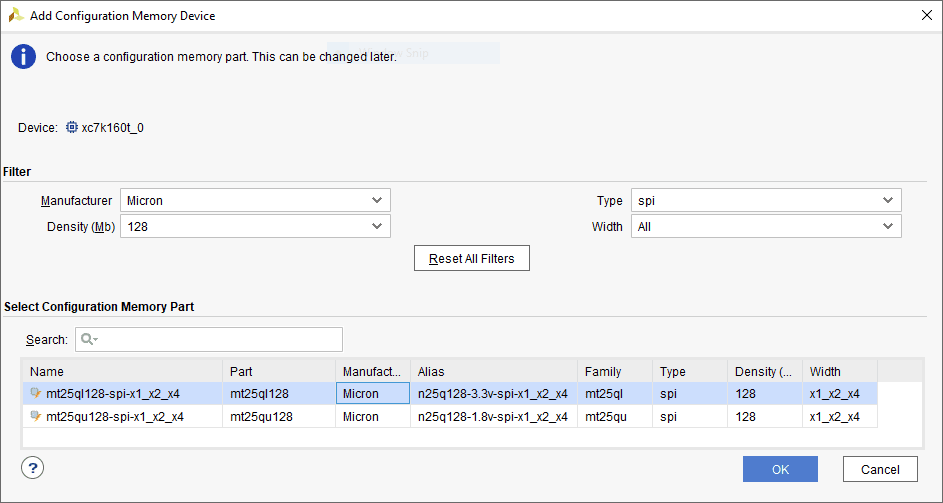This screenshot has width=943, height=503.
Task: Sort table by the Name column header
Action: [x=120, y=372]
